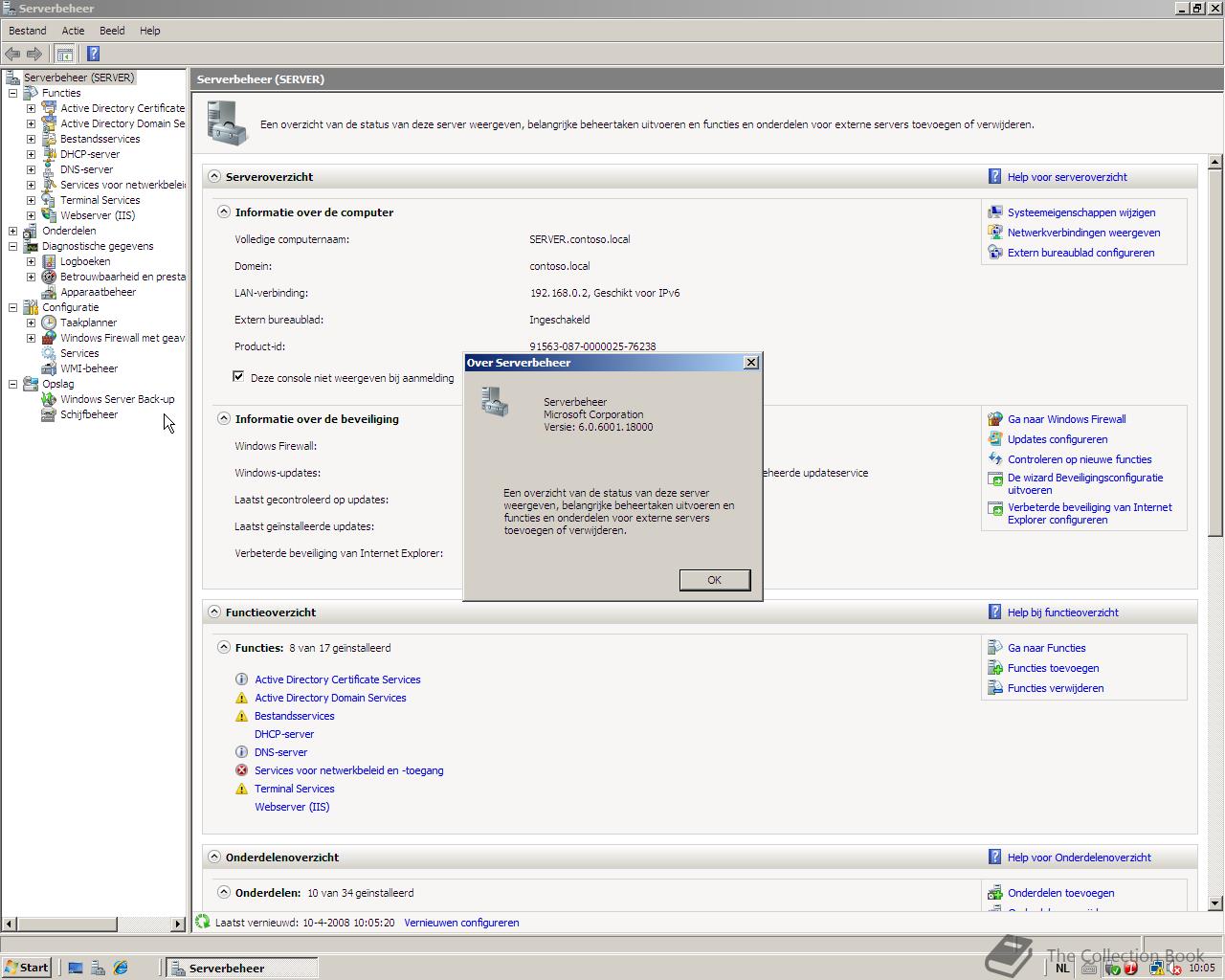The image size is (1225, 980).
Task: Click the Terminal Services tree icon
Action: tap(49, 200)
